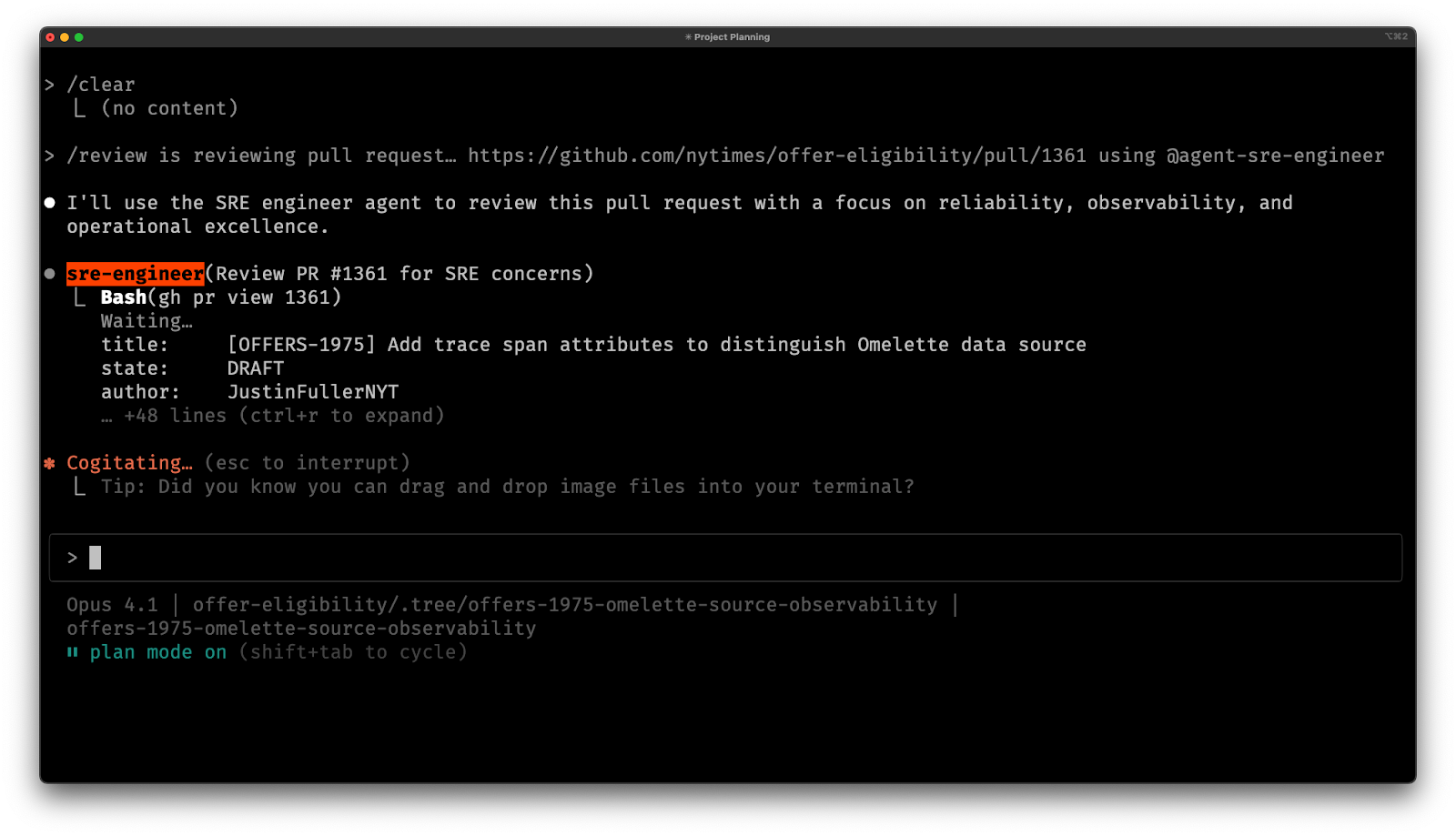Image resolution: width=1456 pixels, height=836 pixels.
Task: Open the GitHub pull request 1361 link
Action: (775, 155)
